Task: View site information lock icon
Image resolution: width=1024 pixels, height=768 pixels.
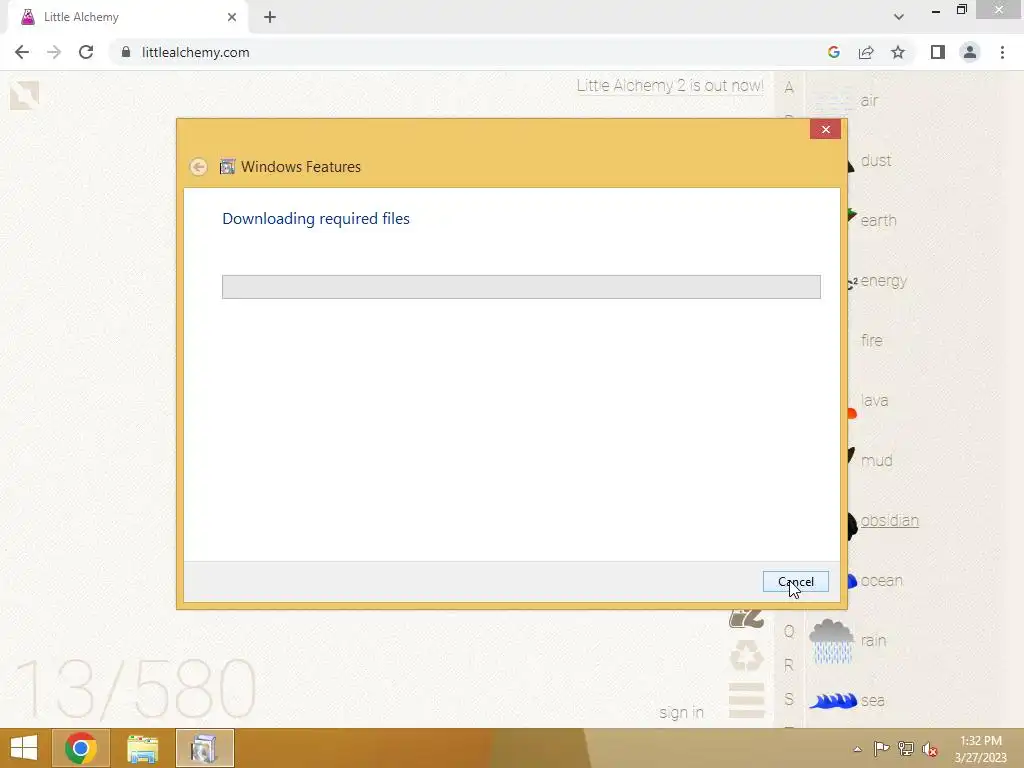Action: tap(126, 52)
